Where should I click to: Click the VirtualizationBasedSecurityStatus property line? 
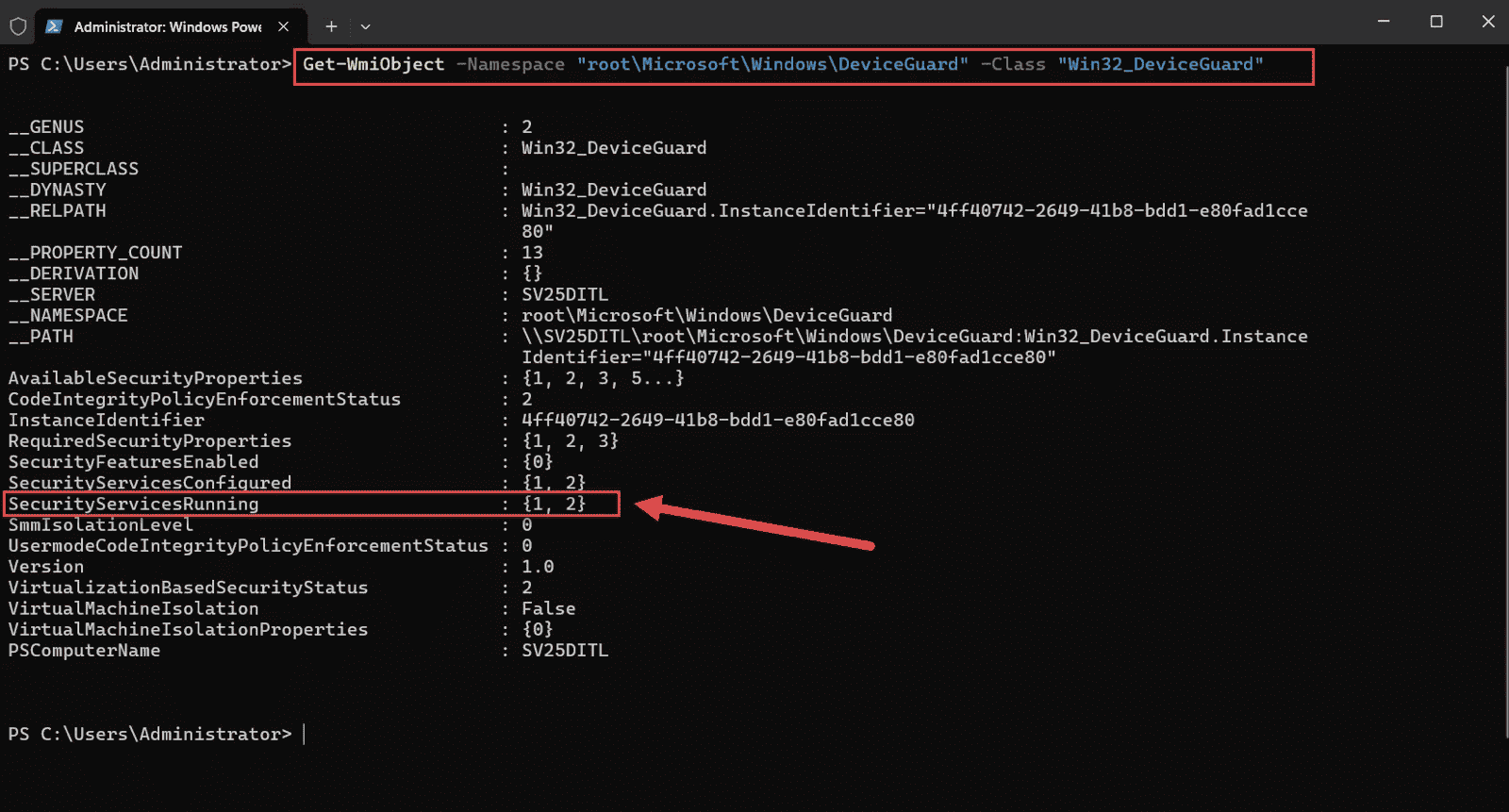click(x=189, y=588)
